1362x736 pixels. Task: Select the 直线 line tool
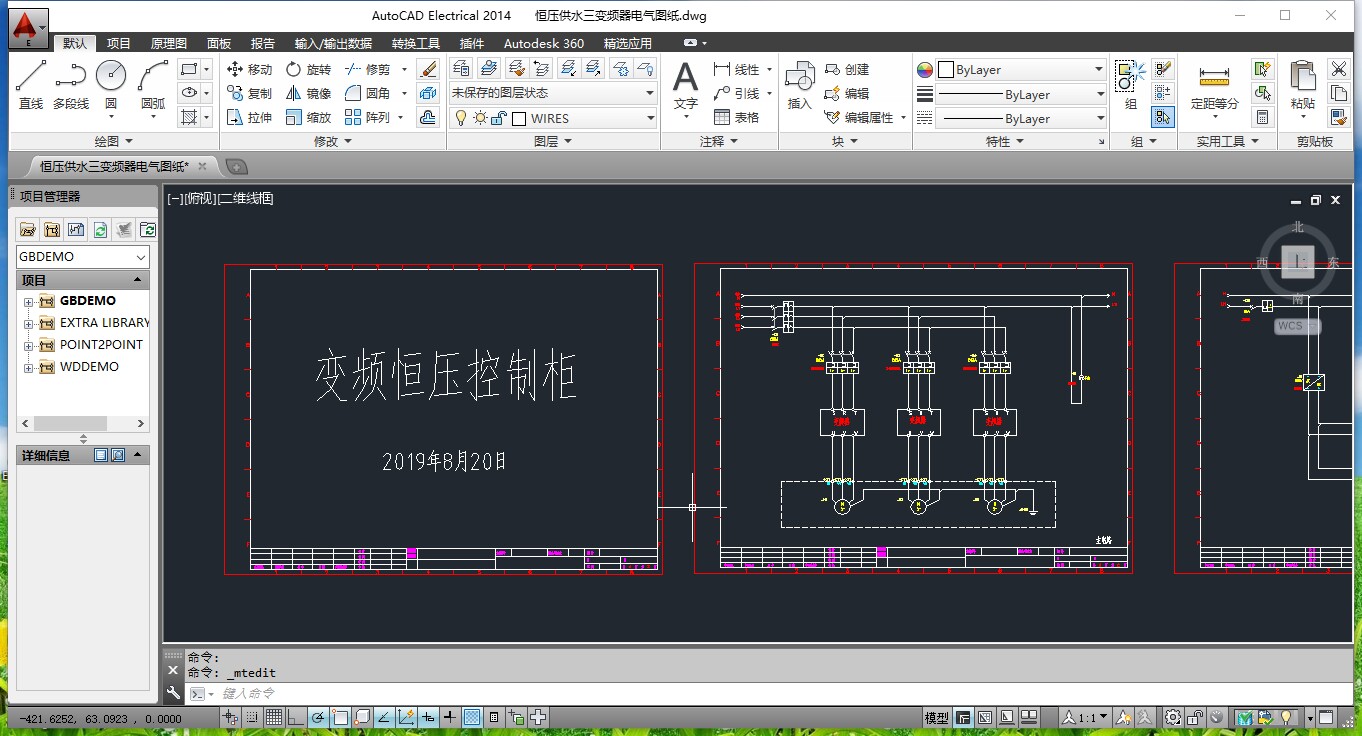click(x=31, y=84)
